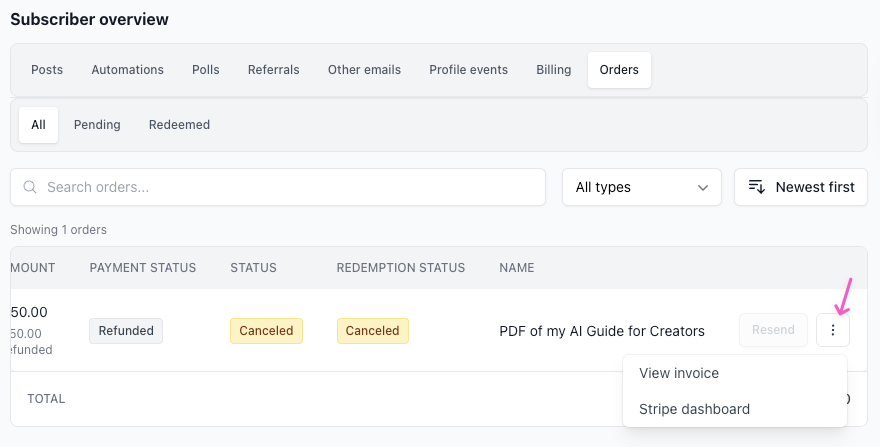Open the All types dropdown
880x447 pixels.
(641, 187)
